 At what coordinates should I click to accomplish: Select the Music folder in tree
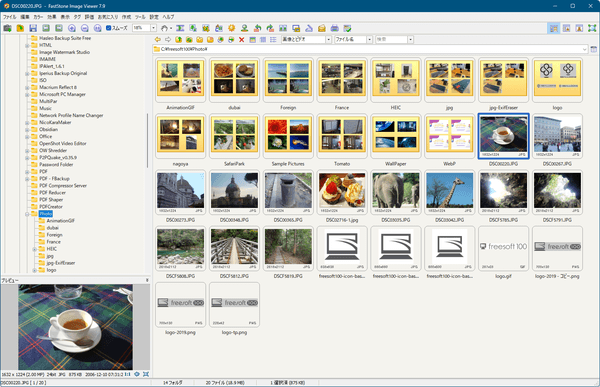click(45, 108)
